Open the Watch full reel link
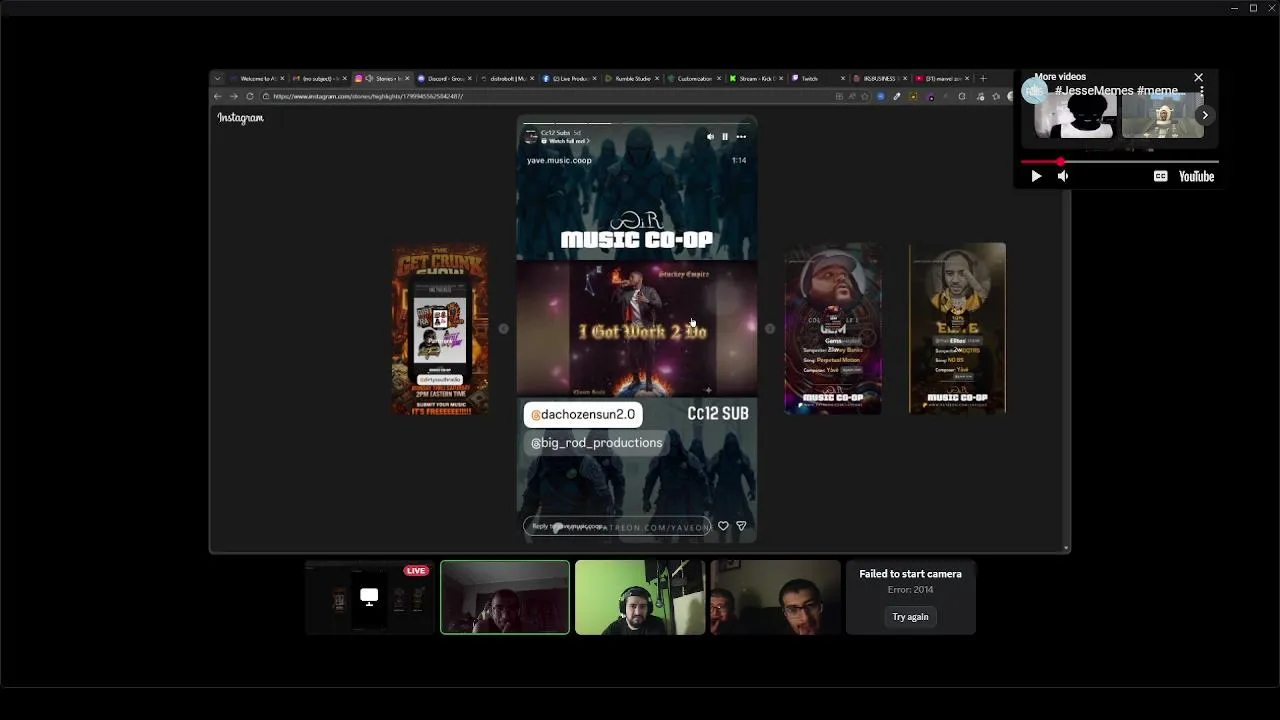This screenshot has height=720, width=1280. coord(565,141)
